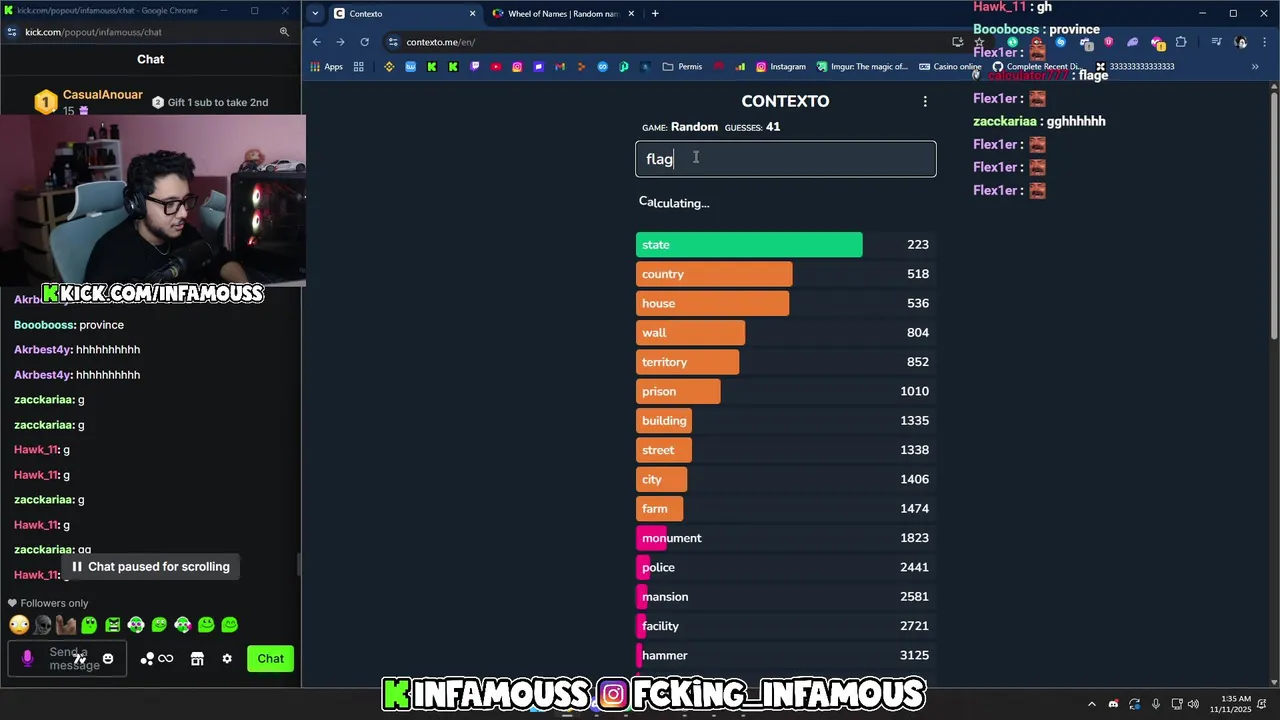Select the 'country' guess row
The height and width of the screenshot is (720, 1280).
click(x=785, y=274)
